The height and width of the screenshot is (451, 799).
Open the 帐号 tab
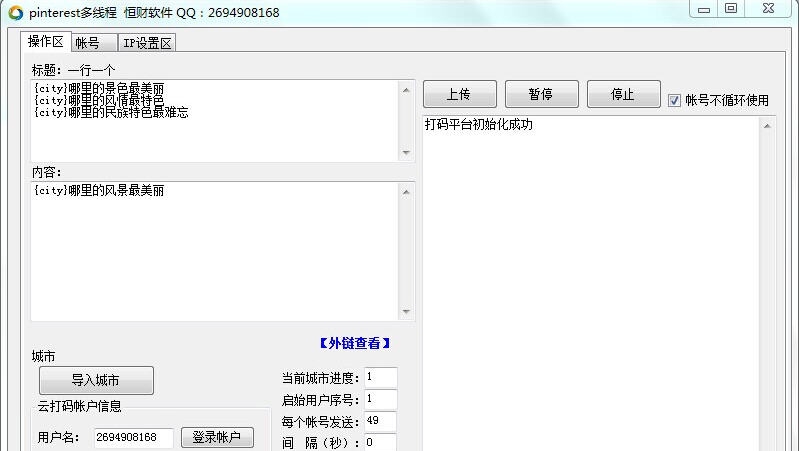(94, 43)
